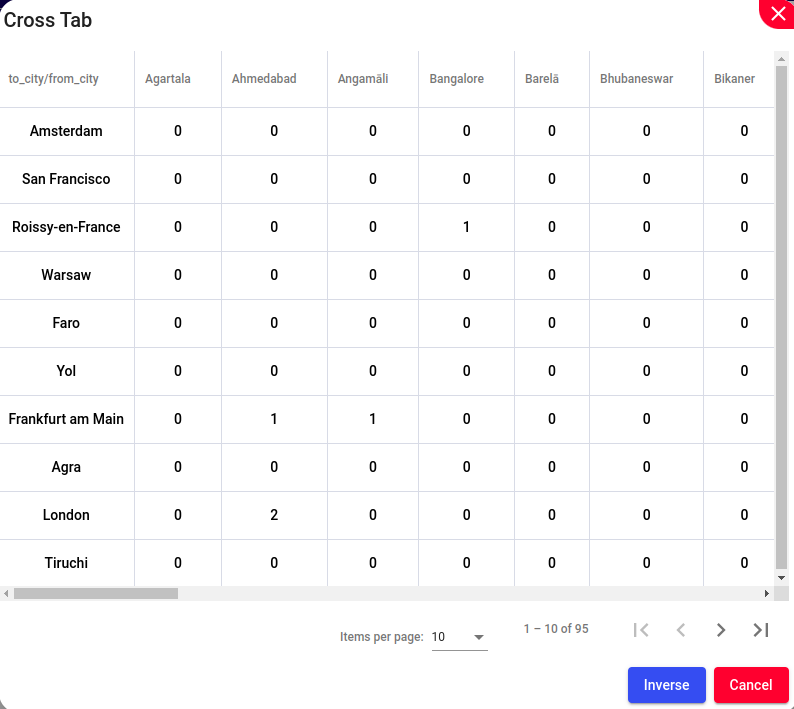Click the Inverse button

pos(666,685)
